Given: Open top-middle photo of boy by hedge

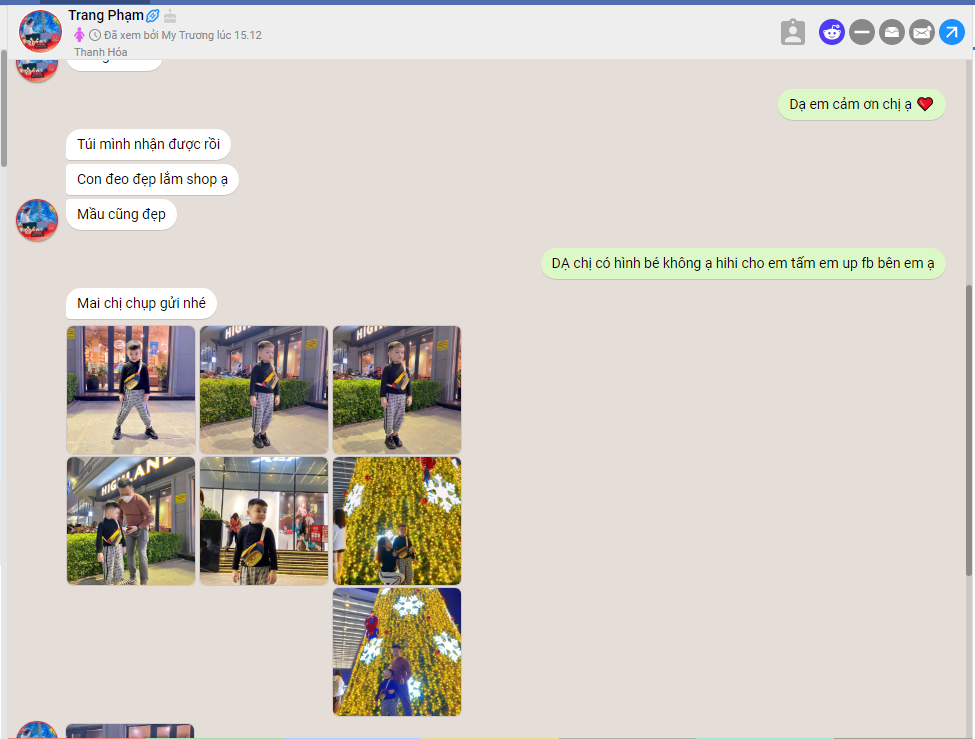Looking at the screenshot, I should (x=264, y=390).
